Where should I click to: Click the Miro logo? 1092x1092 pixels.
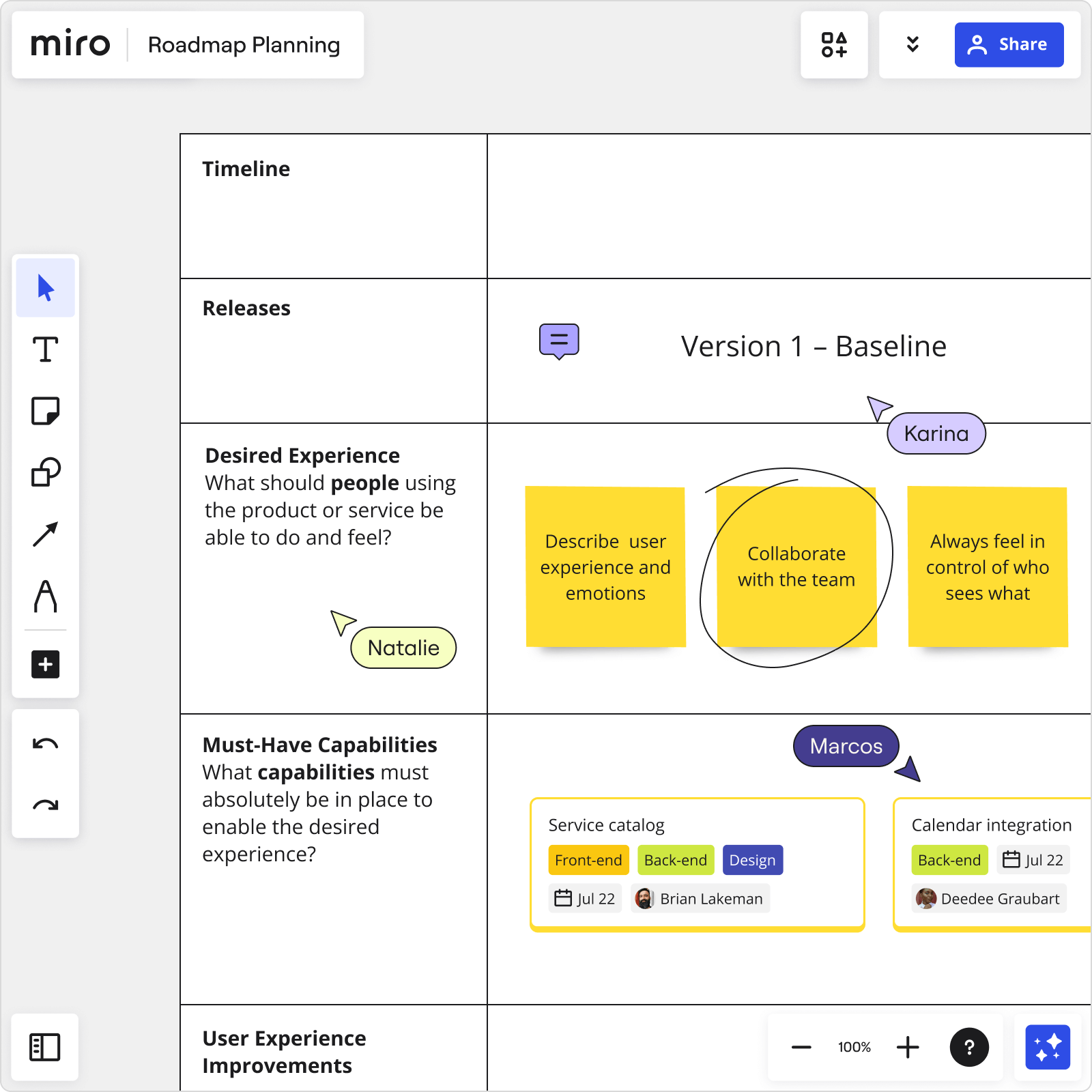click(71, 44)
